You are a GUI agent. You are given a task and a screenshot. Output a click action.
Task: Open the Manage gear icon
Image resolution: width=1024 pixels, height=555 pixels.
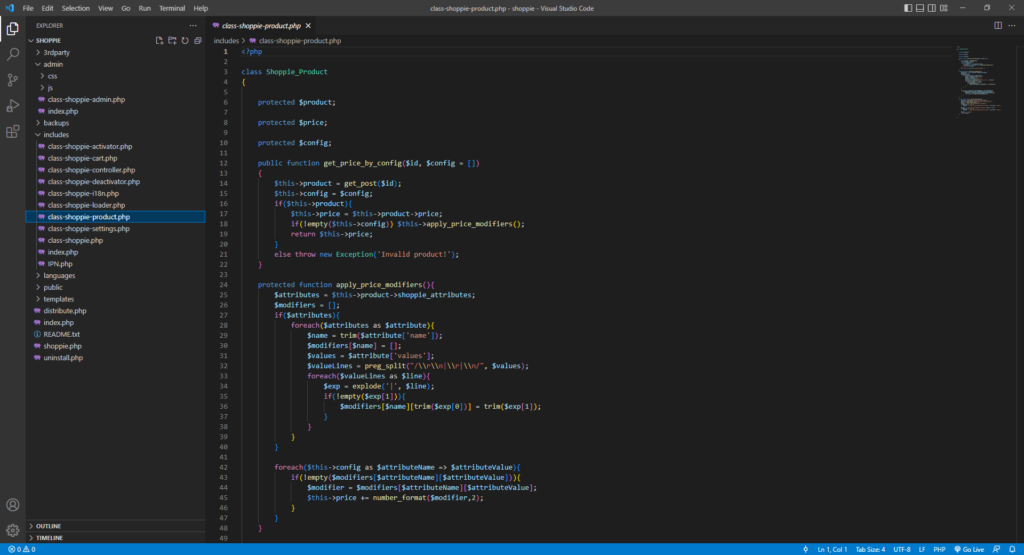click(x=12, y=530)
